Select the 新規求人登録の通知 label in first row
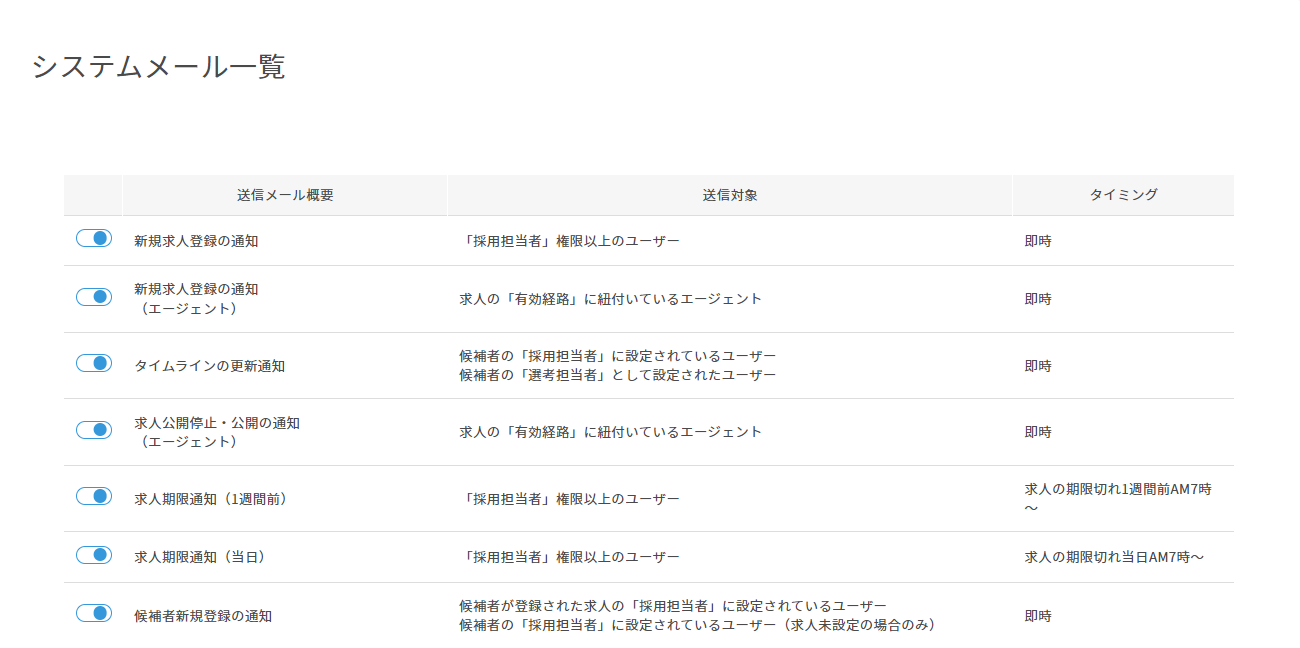 coord(196,241)
